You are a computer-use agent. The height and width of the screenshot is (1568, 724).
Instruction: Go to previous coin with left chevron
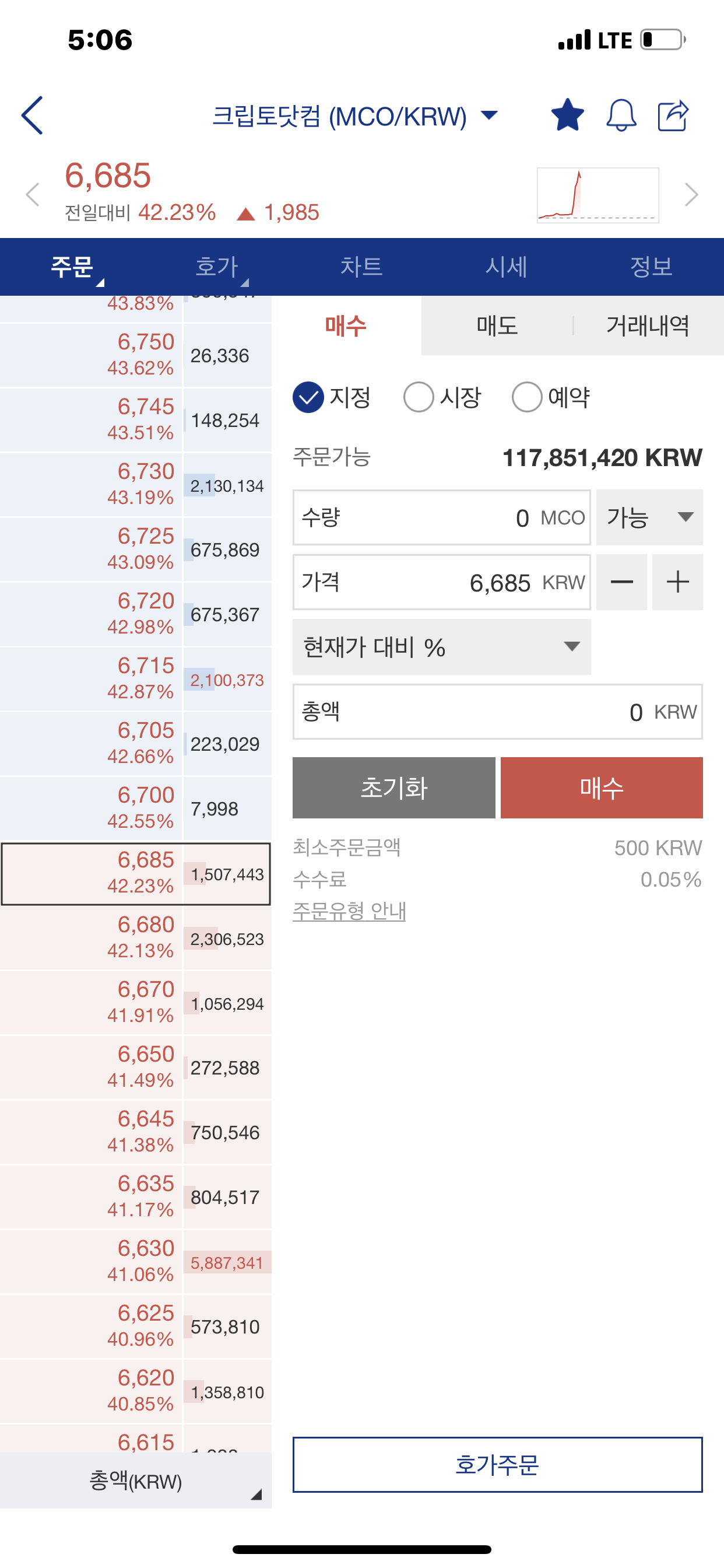pyautogui.click(x=33, y=195)
